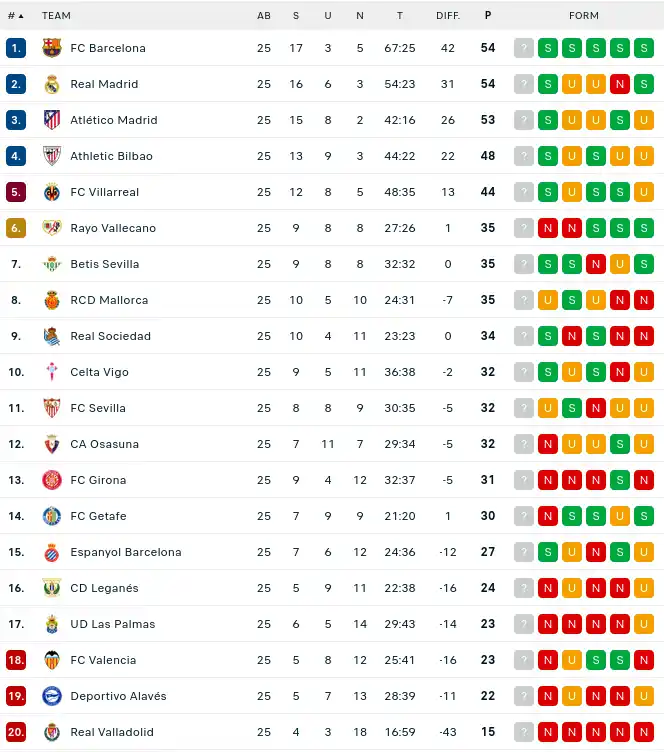
Task: Sort table by rank number header
Action: click(x=15, y=16)
